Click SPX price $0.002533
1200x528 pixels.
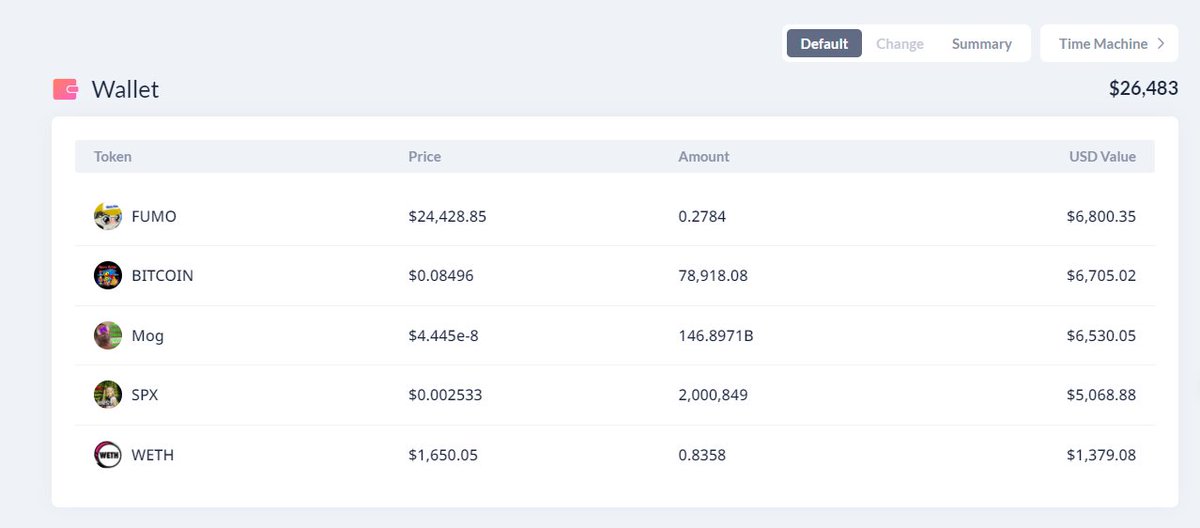(445, 395)
